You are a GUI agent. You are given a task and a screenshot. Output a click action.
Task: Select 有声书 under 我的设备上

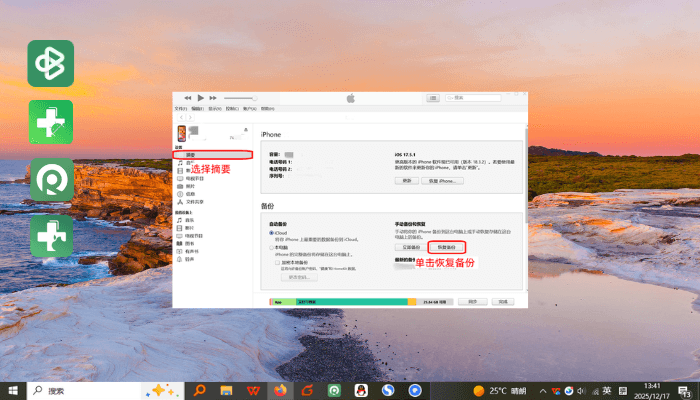tap(188, 251)
